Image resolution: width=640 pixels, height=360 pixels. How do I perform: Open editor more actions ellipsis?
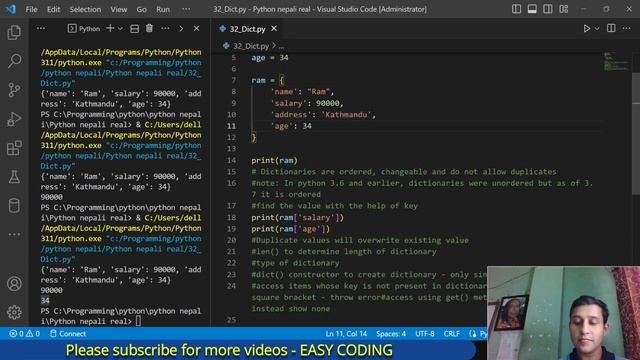[x=627, y=28]
